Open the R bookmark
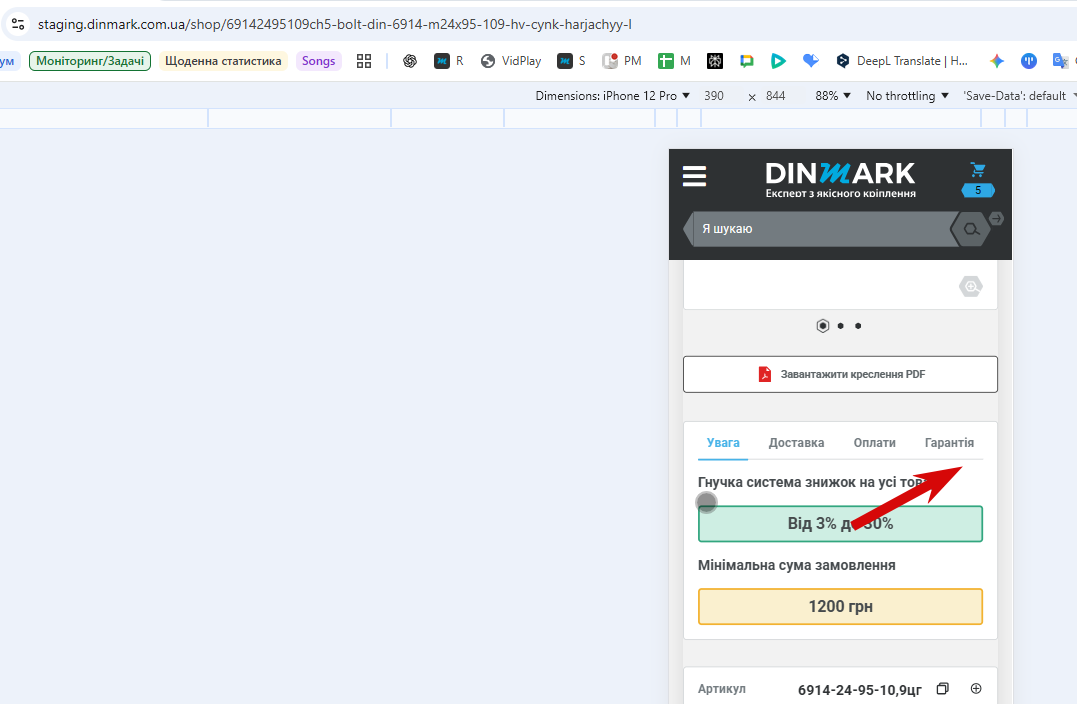 click(x=449, y=61)
